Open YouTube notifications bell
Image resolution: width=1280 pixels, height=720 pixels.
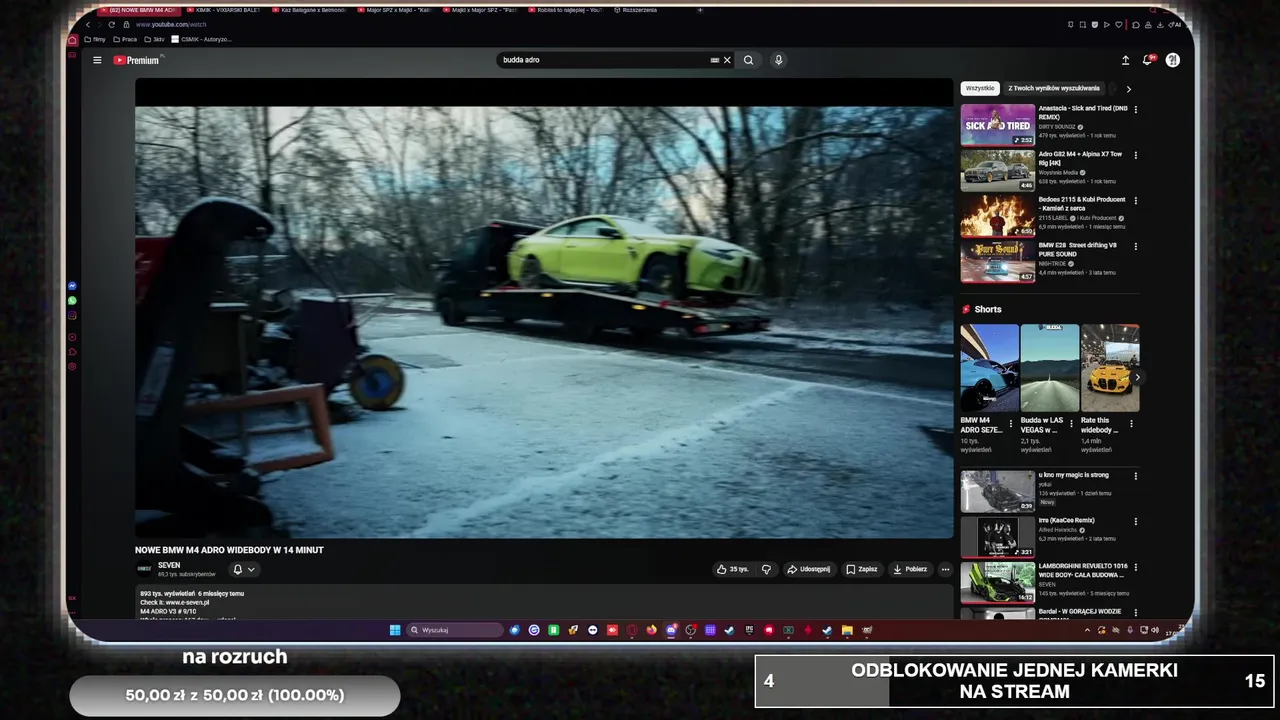1148,60
